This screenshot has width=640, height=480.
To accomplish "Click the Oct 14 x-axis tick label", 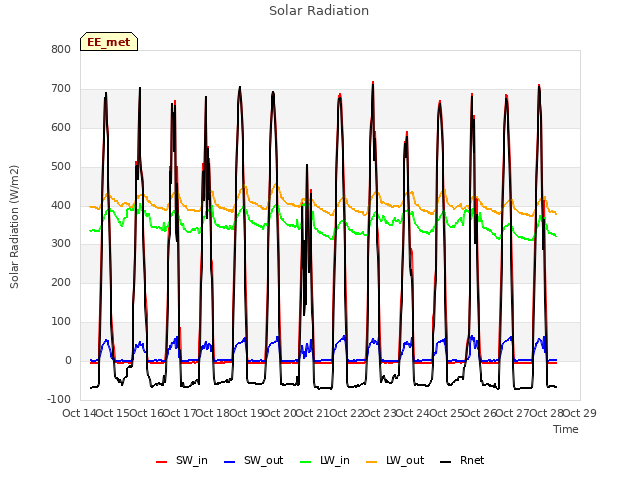I will click(79, 413).
